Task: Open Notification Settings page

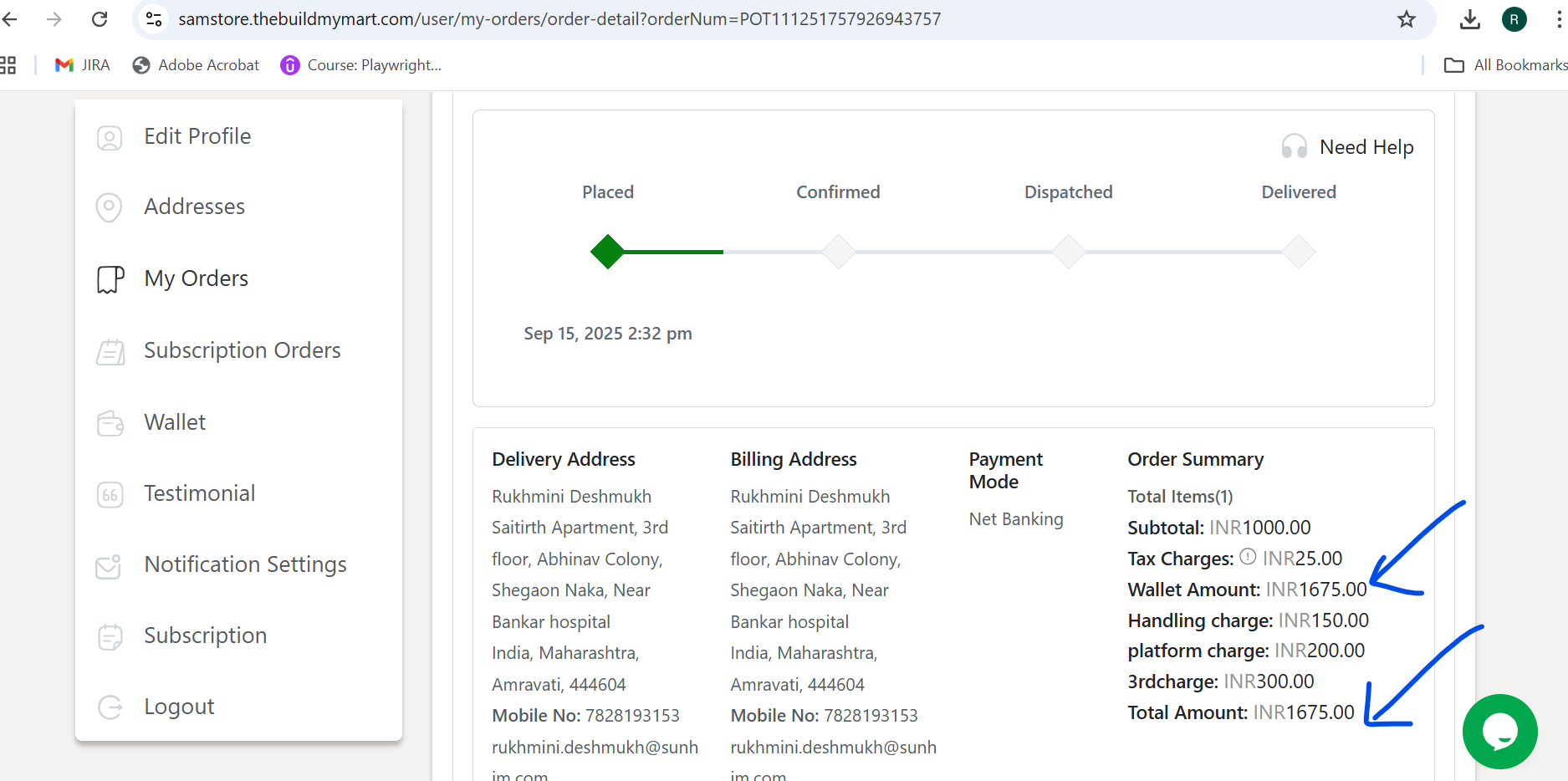Action: [x=245, y=564]
